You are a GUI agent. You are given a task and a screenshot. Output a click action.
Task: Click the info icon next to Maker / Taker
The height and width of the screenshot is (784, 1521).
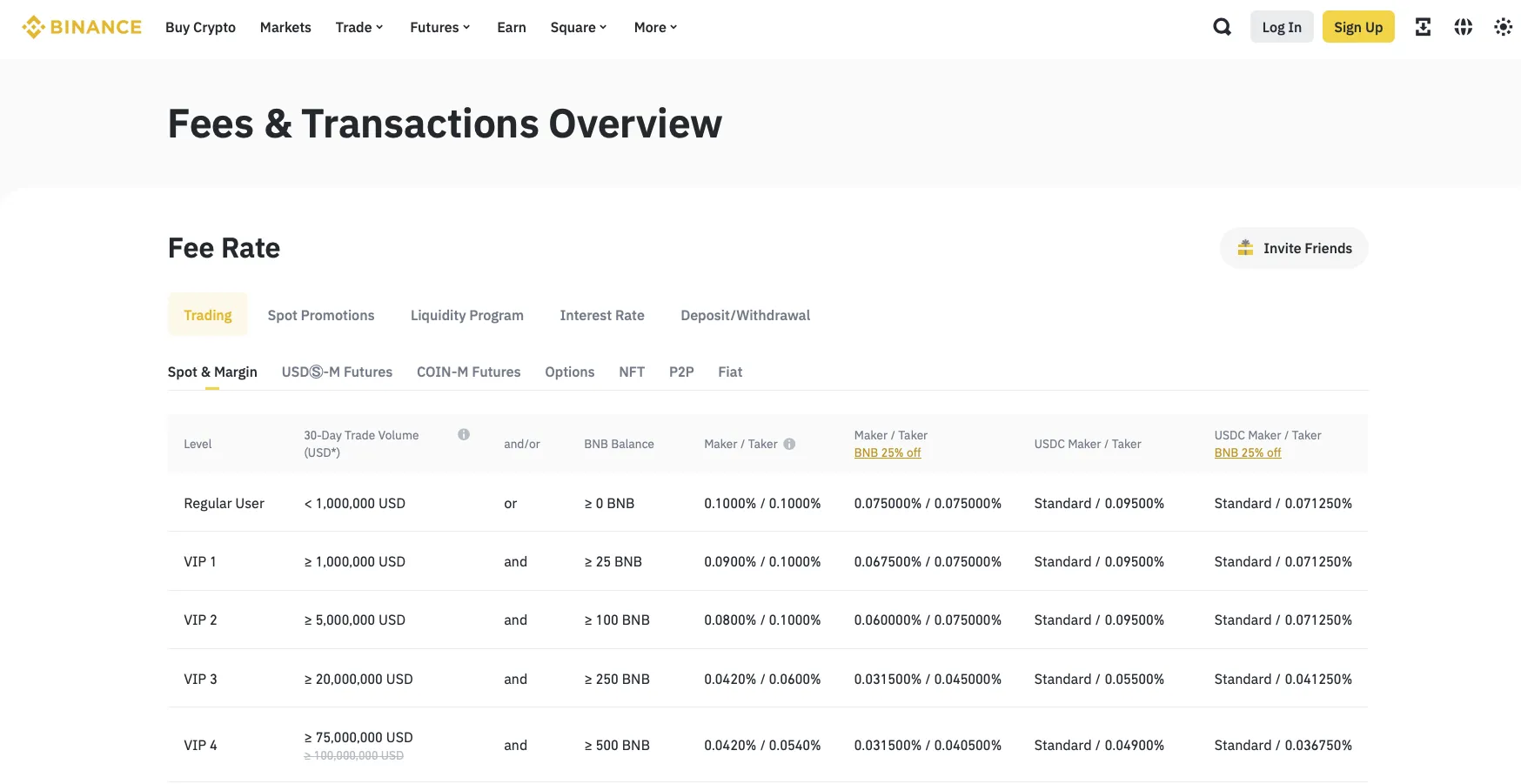[x=789, y=444]
